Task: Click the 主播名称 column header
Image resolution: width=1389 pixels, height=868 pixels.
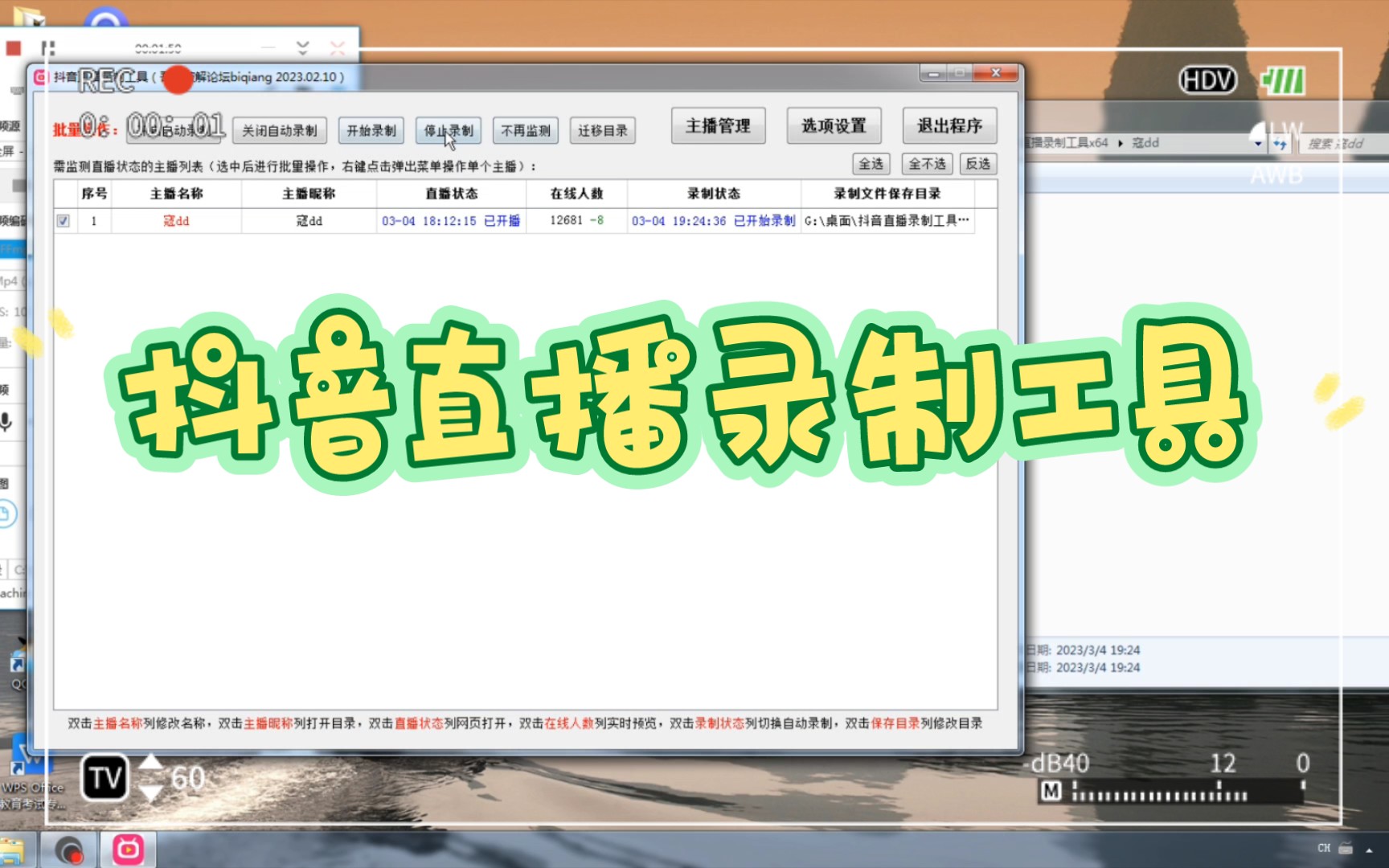Action: pyautogui.click(x=176, y=194)
